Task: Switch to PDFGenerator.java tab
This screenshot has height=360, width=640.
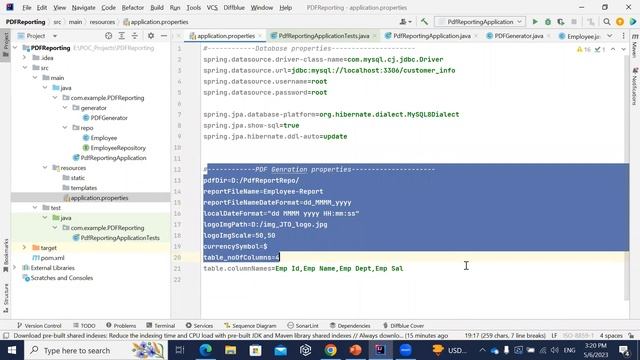Action: (x=518, y=36)
